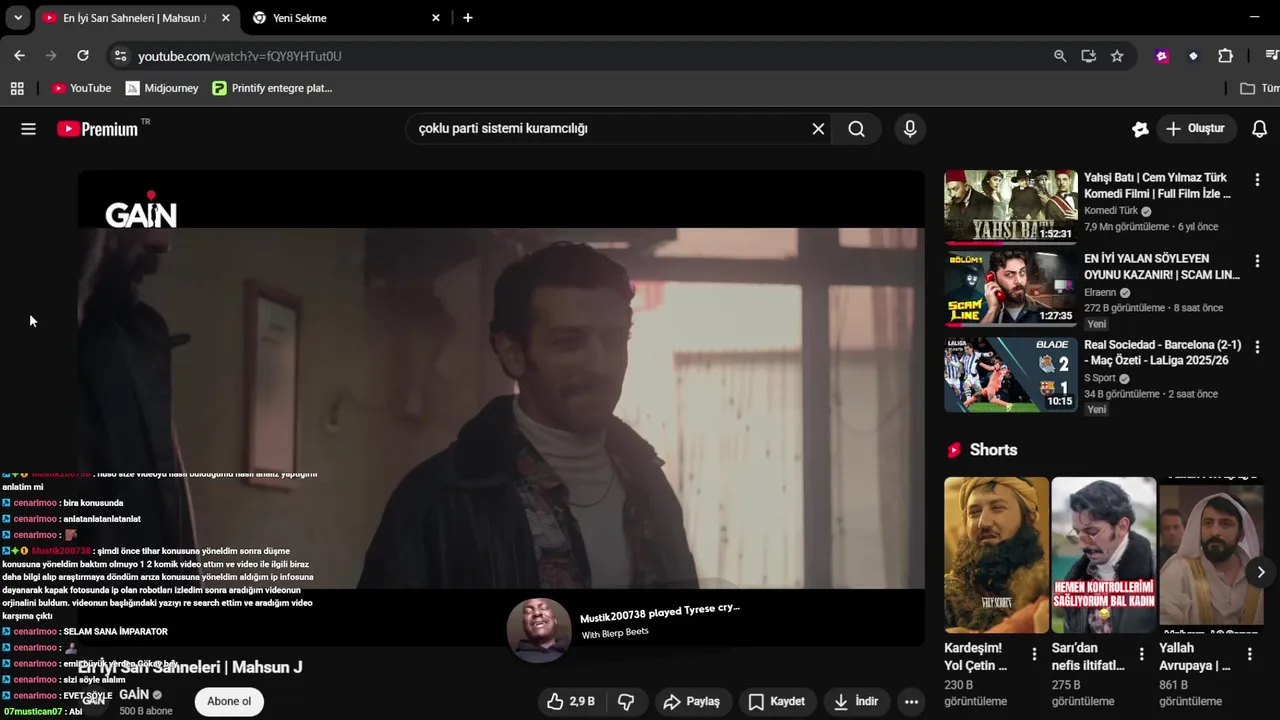Image resolution: width=1280 pixels, height=720 pixels.
Task: Bookmark this page with the star
Action: pos(1117,56)
